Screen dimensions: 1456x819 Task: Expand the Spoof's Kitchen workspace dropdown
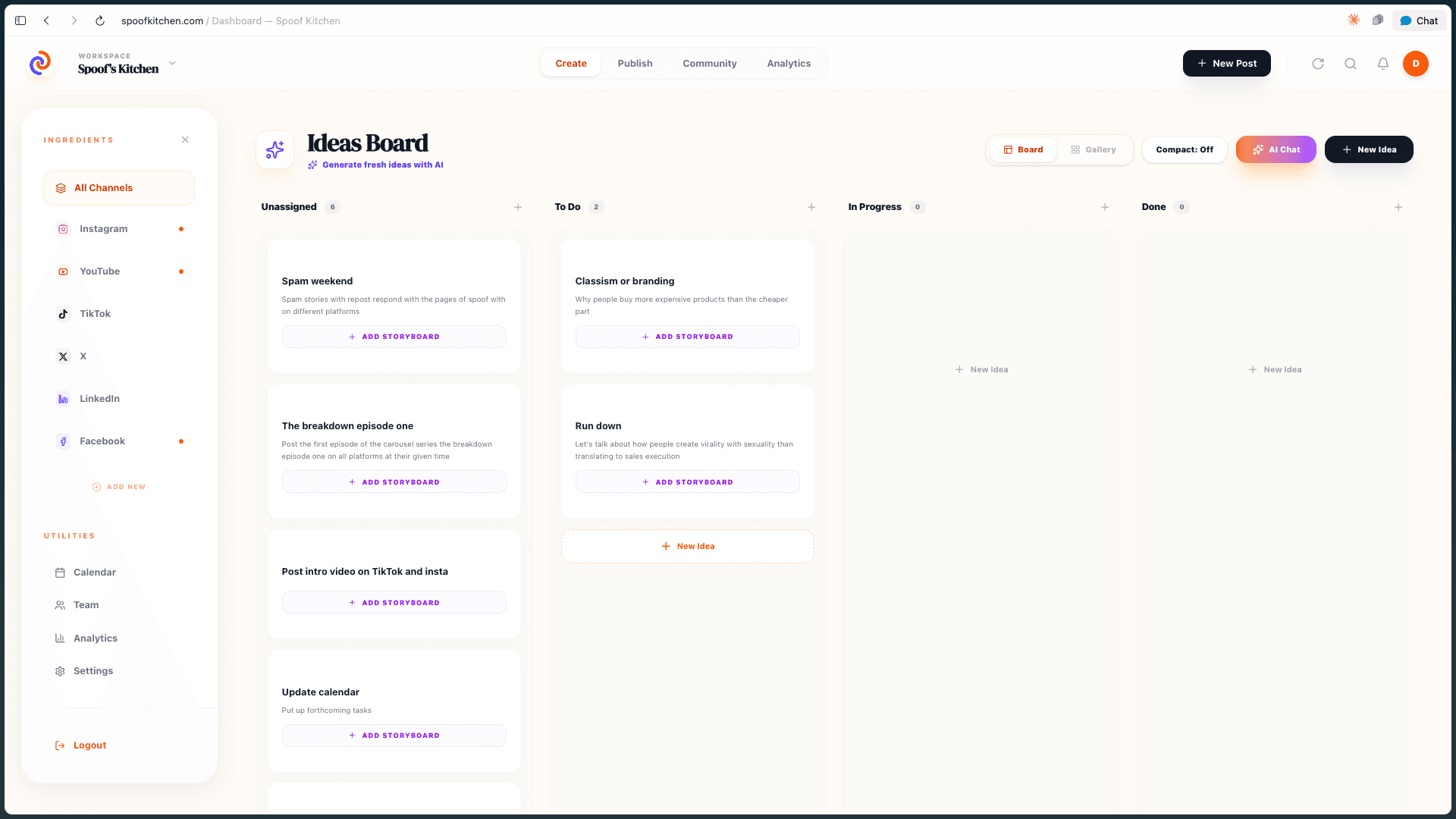click(172, 63)
